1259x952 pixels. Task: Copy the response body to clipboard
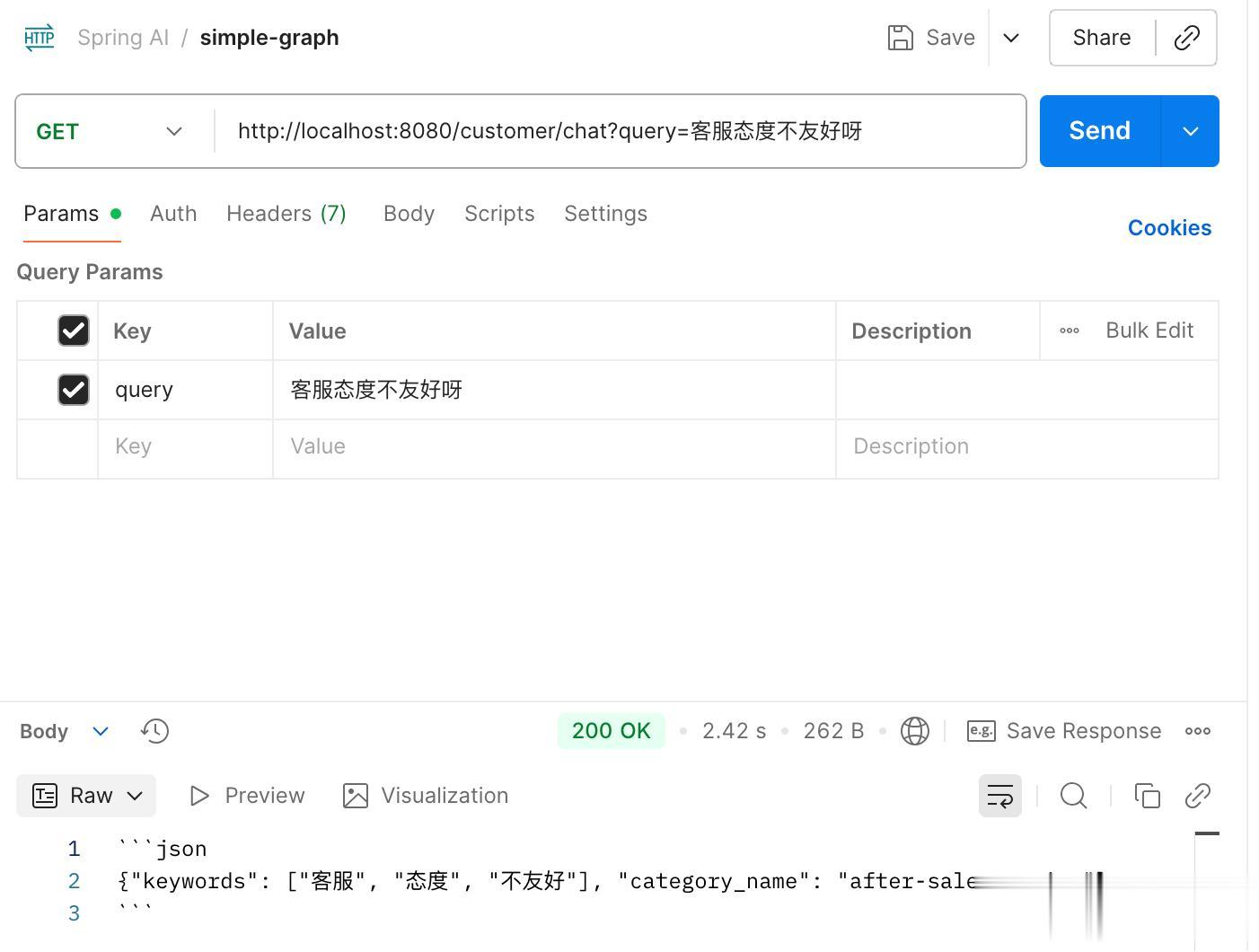pyautogui.click(x=1147, y=796)
